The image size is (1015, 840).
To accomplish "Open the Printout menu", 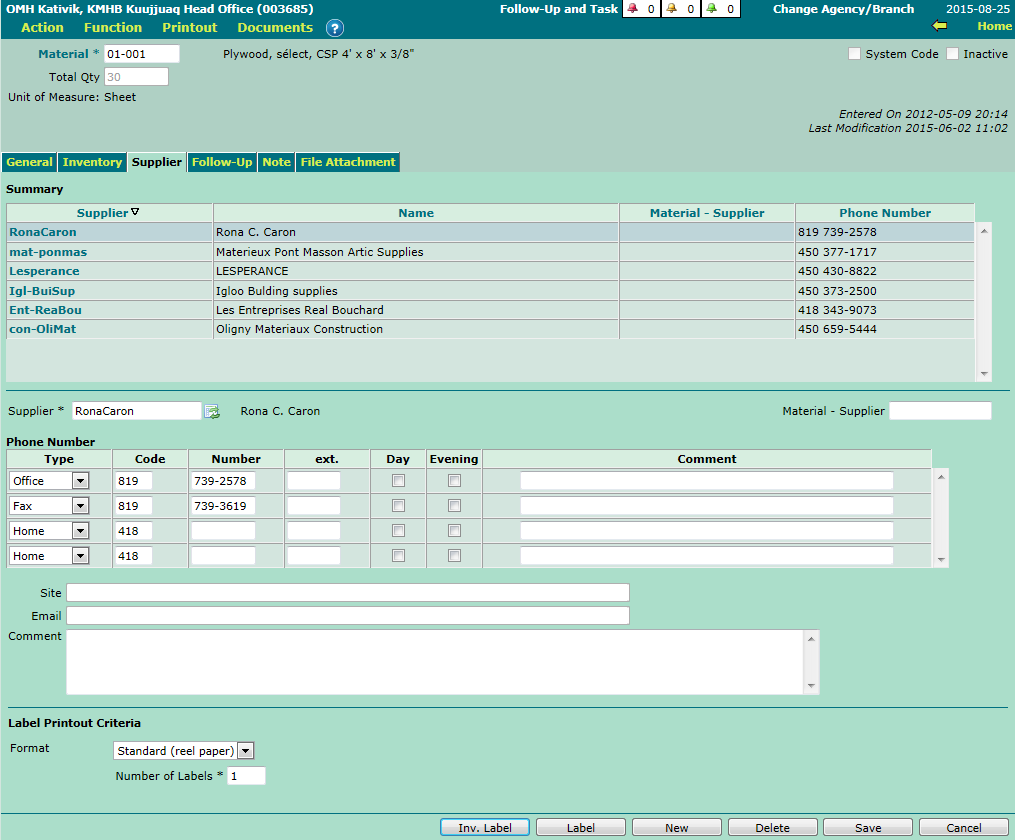I will (x=190, y=27).
